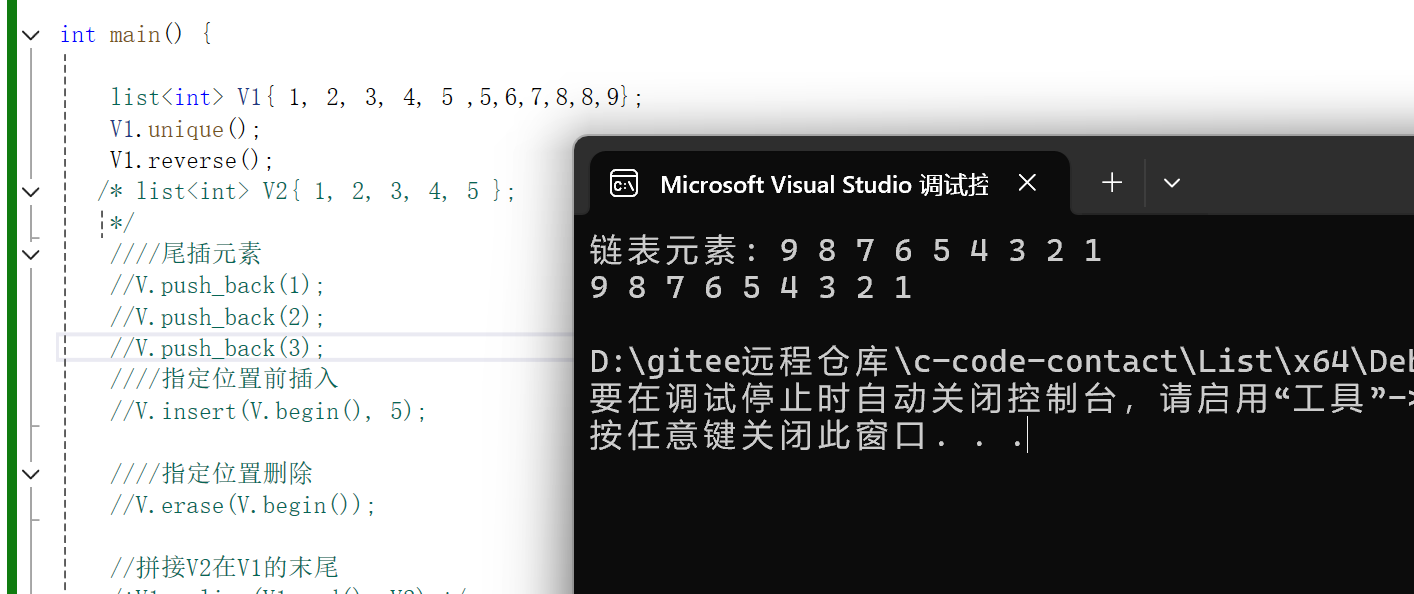Click the 链表元素 output line in console
1414x594 pixels.
click(x=846, y=250)
